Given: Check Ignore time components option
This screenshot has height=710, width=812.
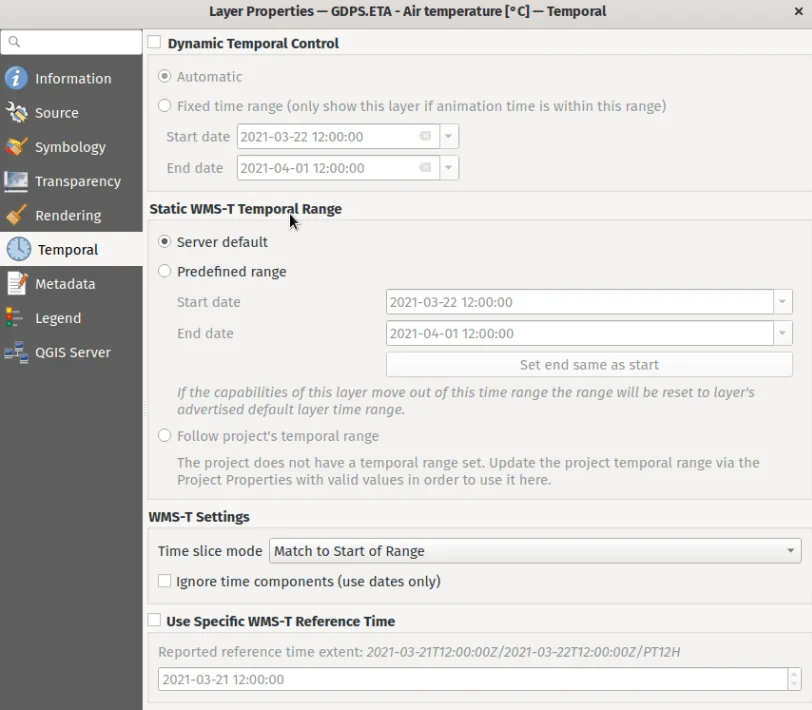Looking at the screenshot, I should (x=165, y=581).
